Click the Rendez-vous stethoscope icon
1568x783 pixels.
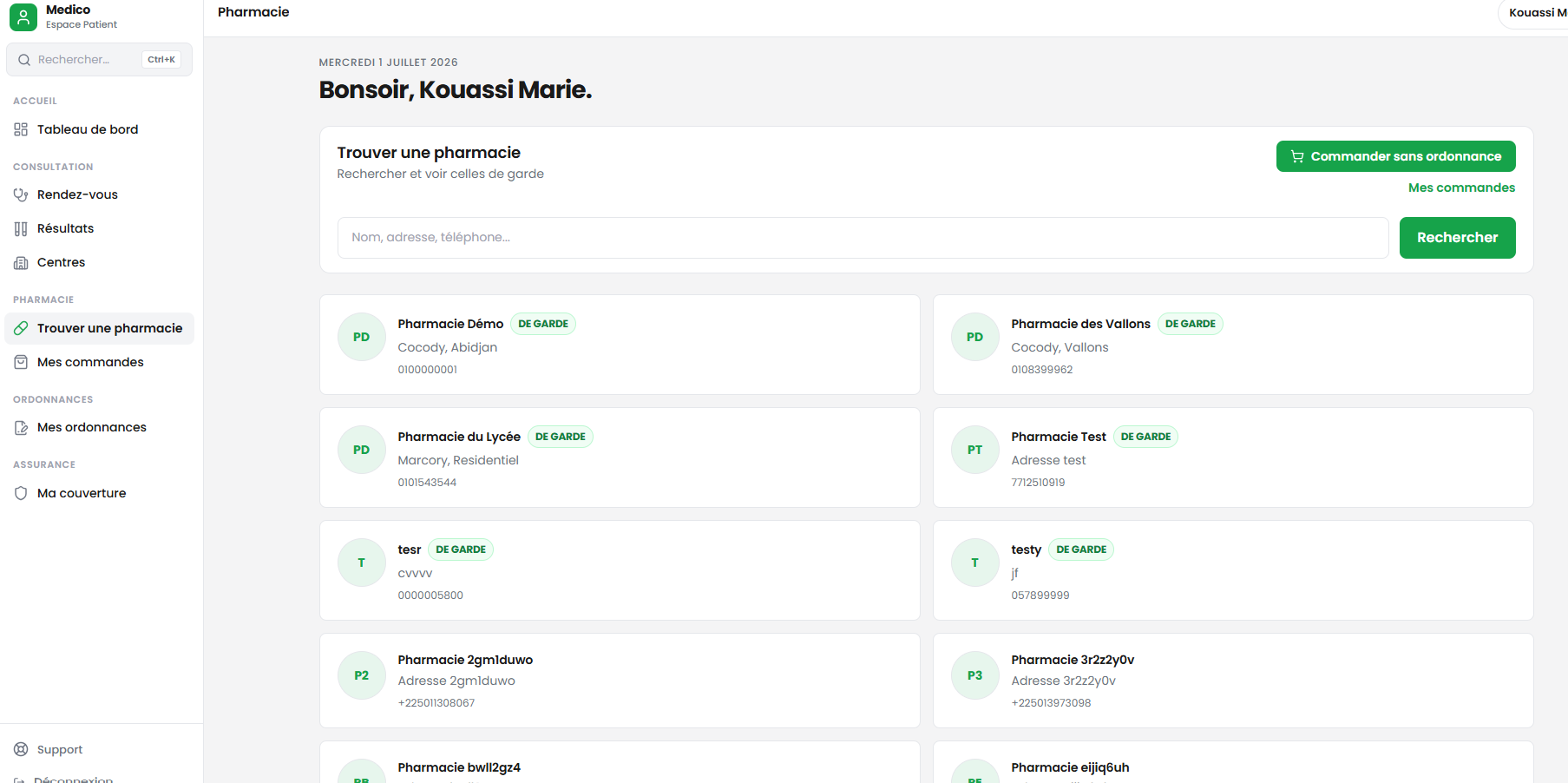tap(21, 194)
